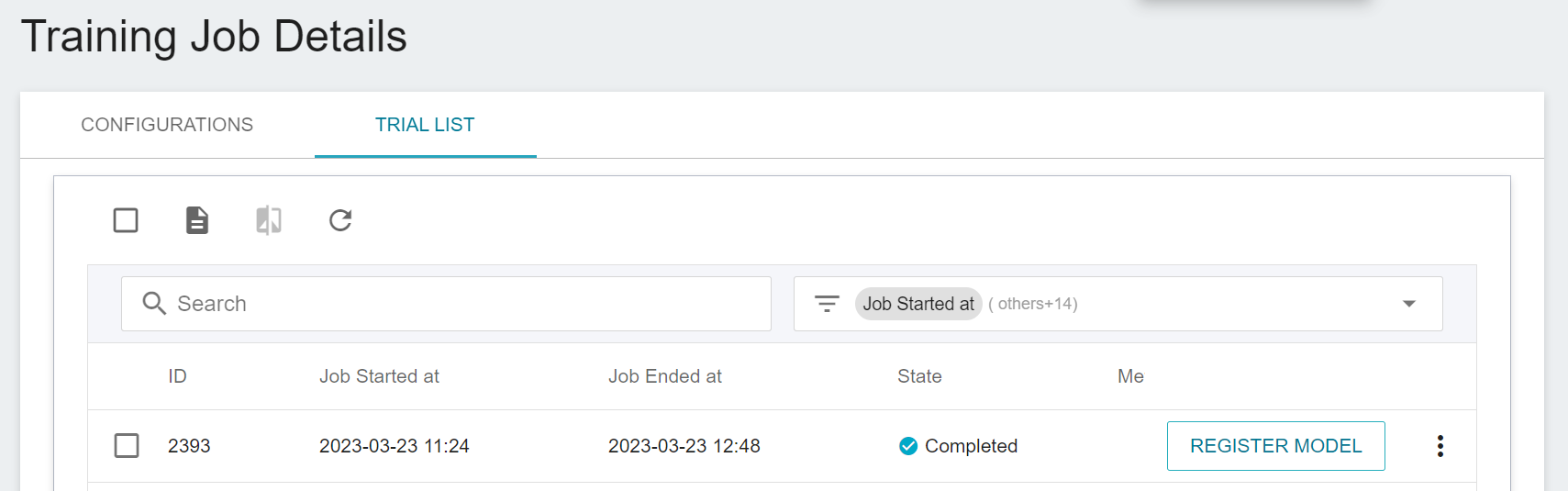Click the REGISTER MODEL button
This screenshot has width=1568, height=491.
(1276, 446)
